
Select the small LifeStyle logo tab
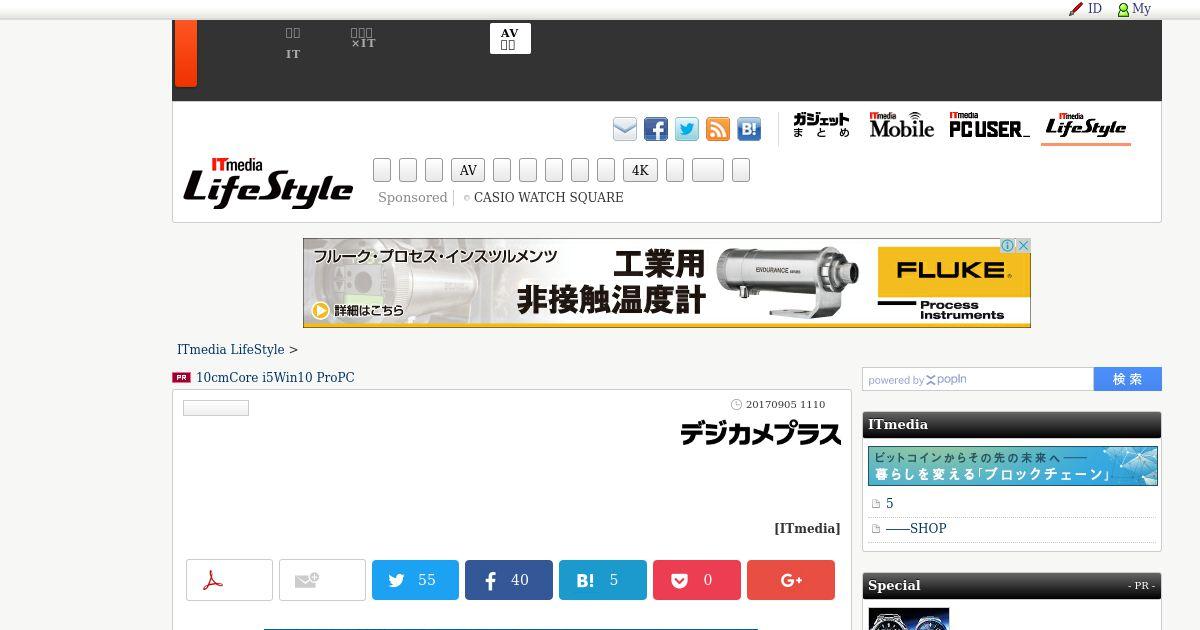pos(1086,126)
